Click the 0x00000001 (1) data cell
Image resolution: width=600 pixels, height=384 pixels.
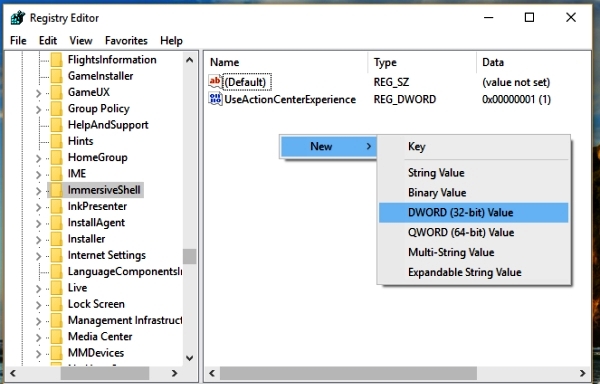[516, 99]
